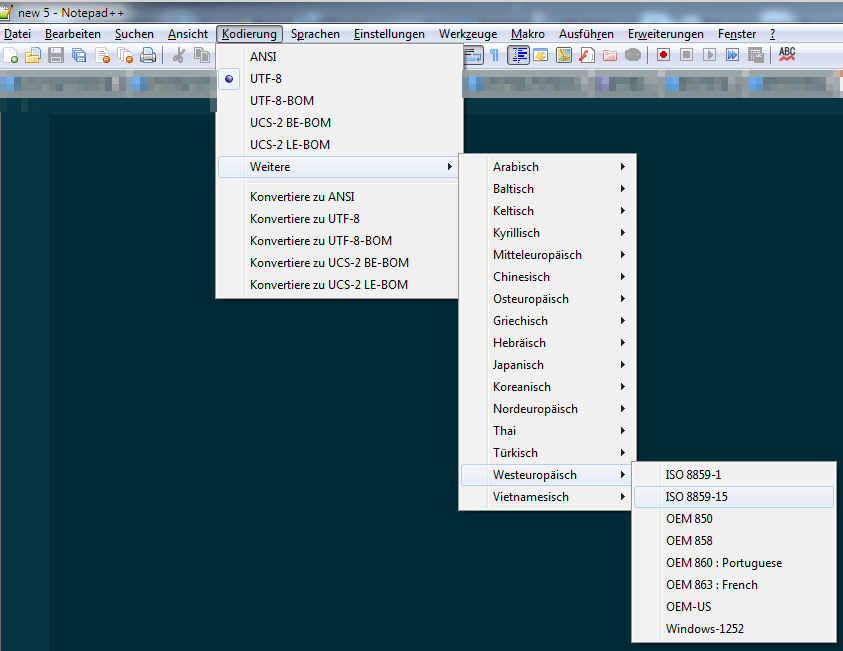Expand the Baltisch encoding submenu
The height and width of the screenshot is (651, 843).
pyautogui.click(x=547, y=189)
